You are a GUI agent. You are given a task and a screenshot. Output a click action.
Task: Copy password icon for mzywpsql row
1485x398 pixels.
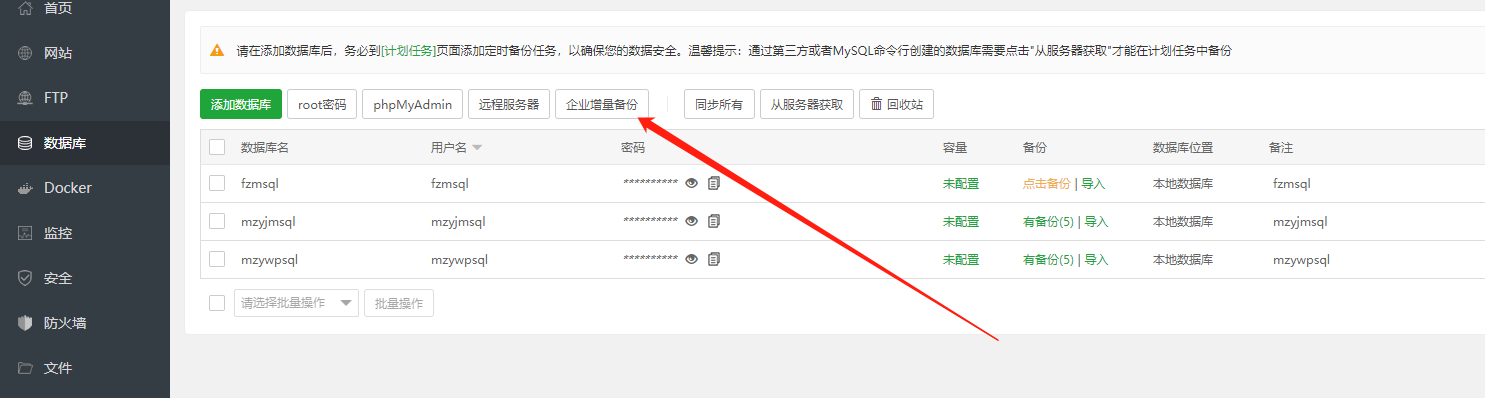click(714, 259)
